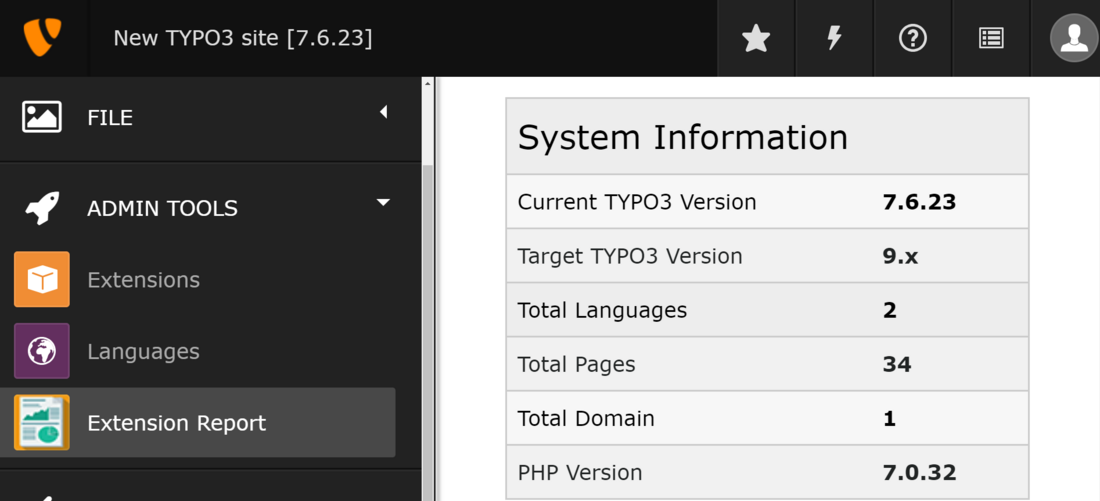The image size is (1100, 501).
Task: Click the TYPO3 logo in top bar
Action: point(42,37)
